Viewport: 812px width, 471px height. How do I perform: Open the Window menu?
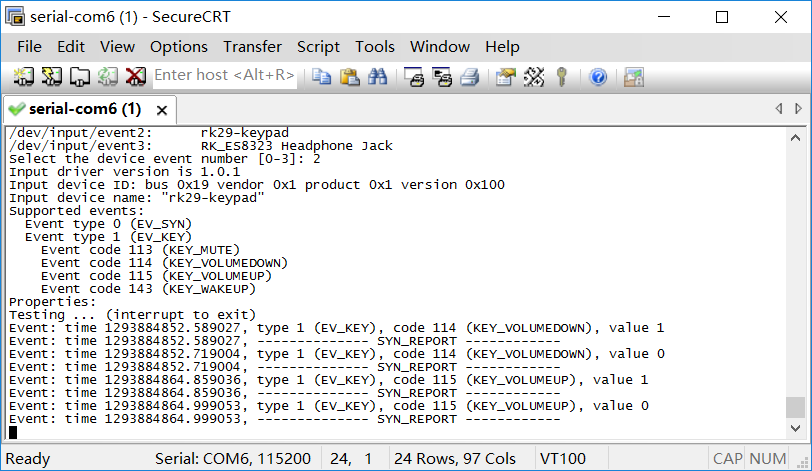(440, 47)
